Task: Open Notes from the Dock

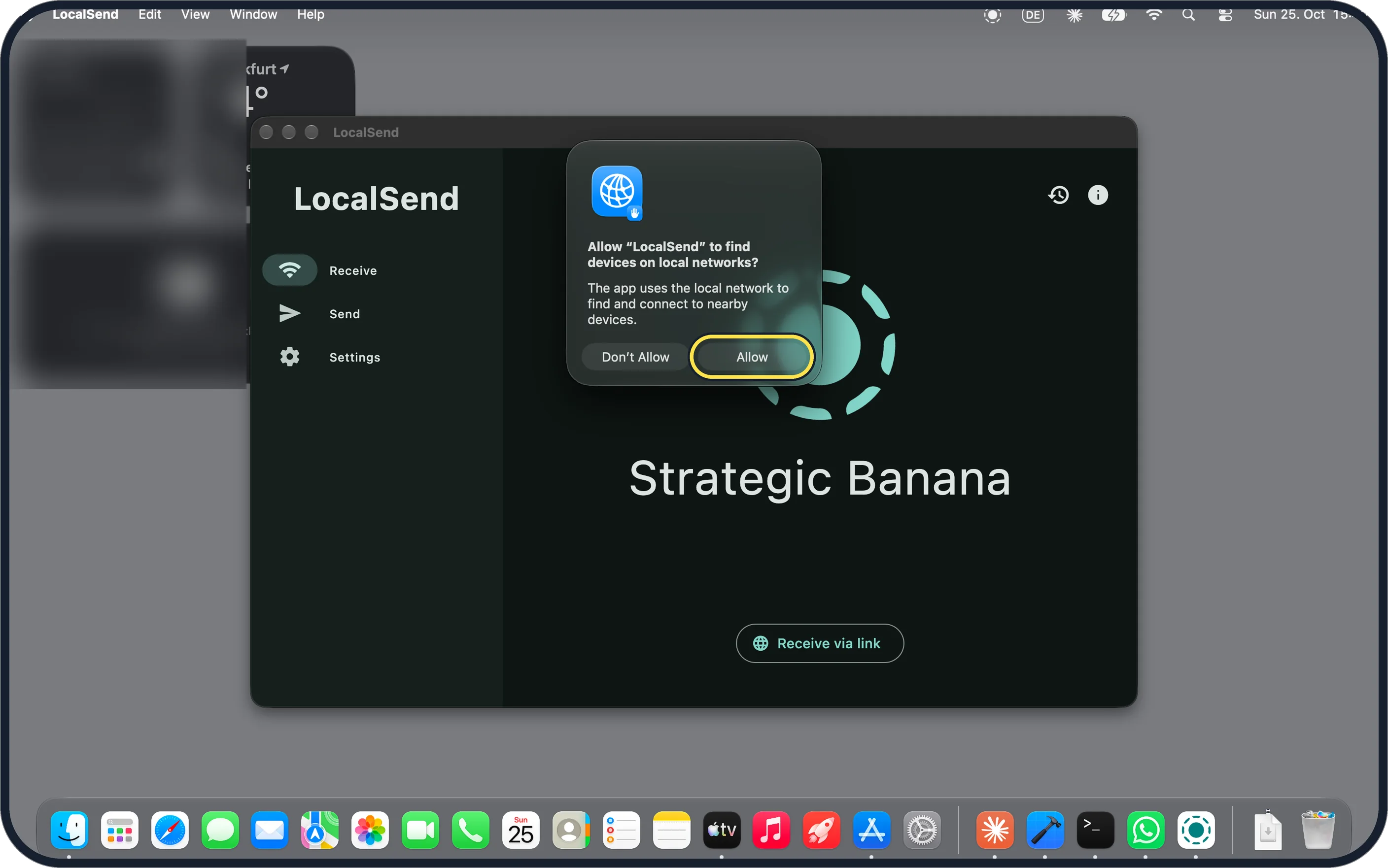Action: click(x=671, y=830)
